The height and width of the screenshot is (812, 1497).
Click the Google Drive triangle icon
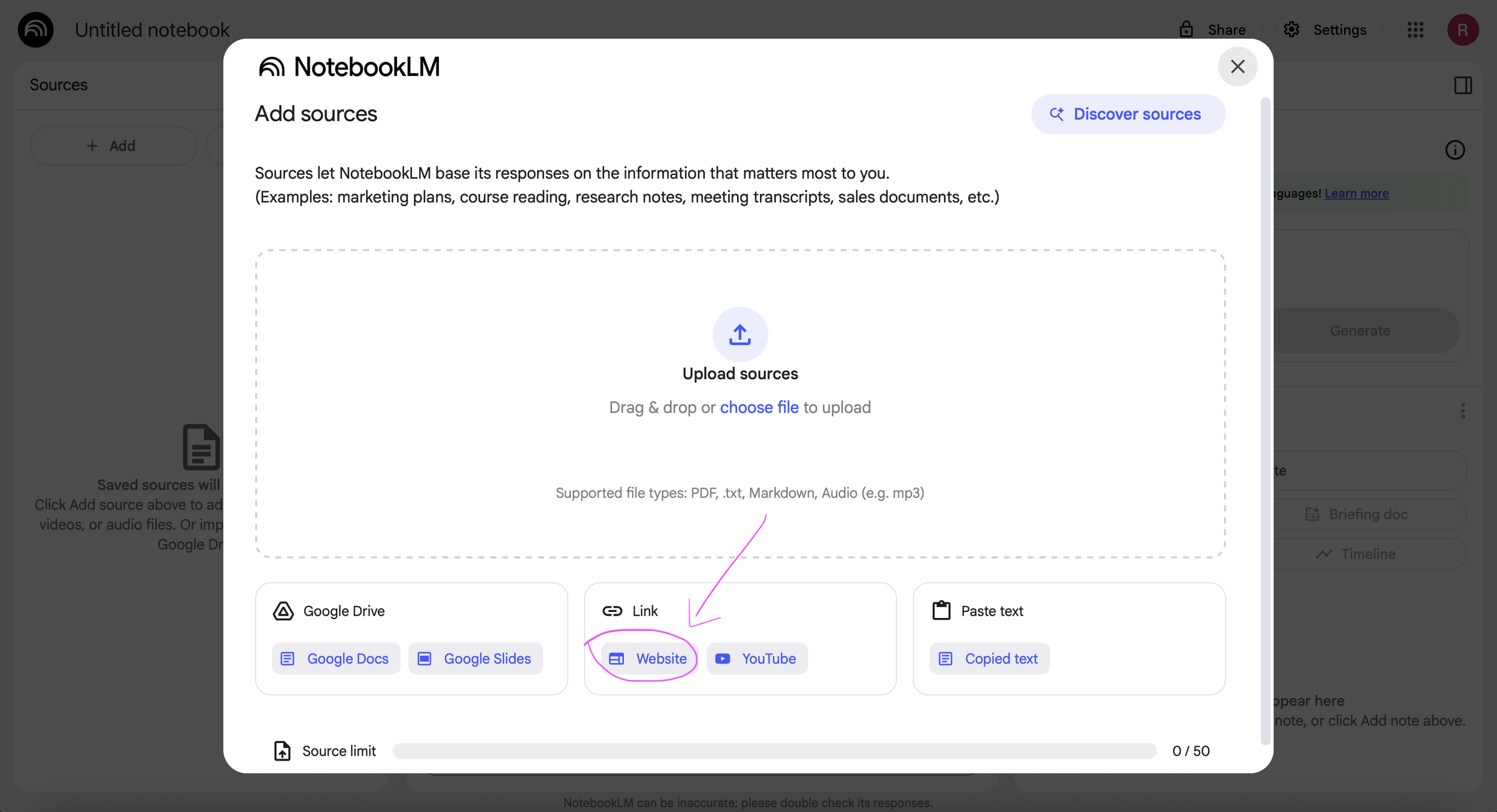click(x=283, y=611)
